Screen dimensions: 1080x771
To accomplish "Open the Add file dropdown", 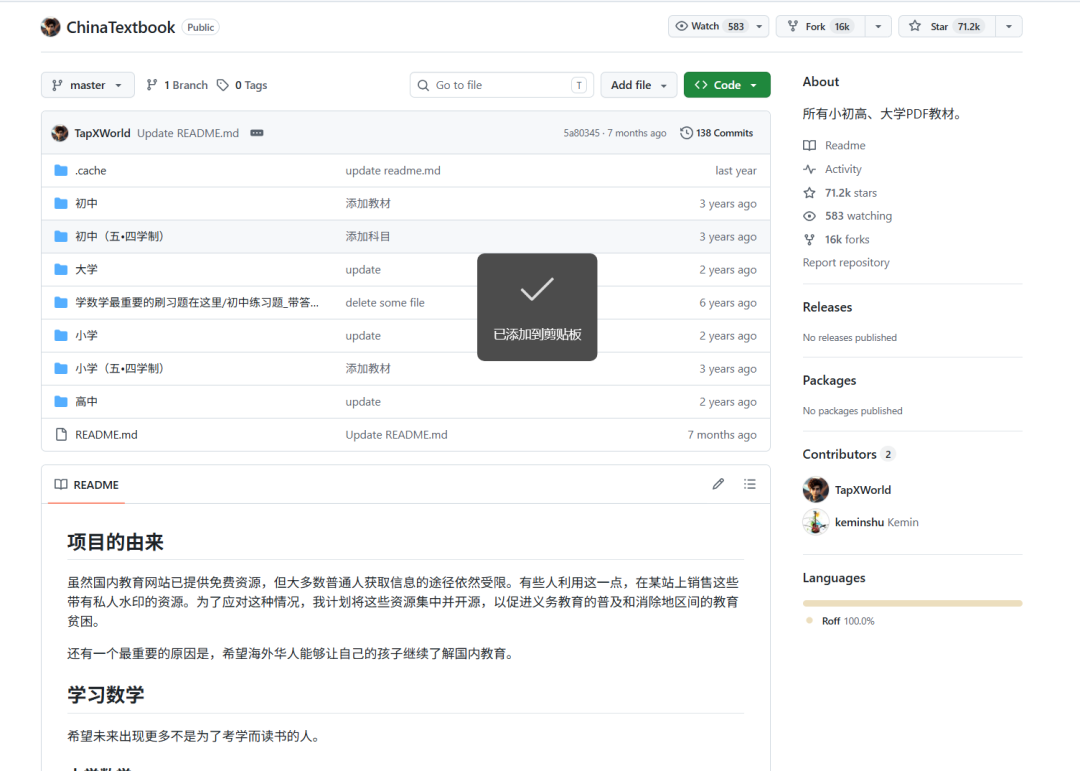I will pyautogui.click(x=638, y=85).
